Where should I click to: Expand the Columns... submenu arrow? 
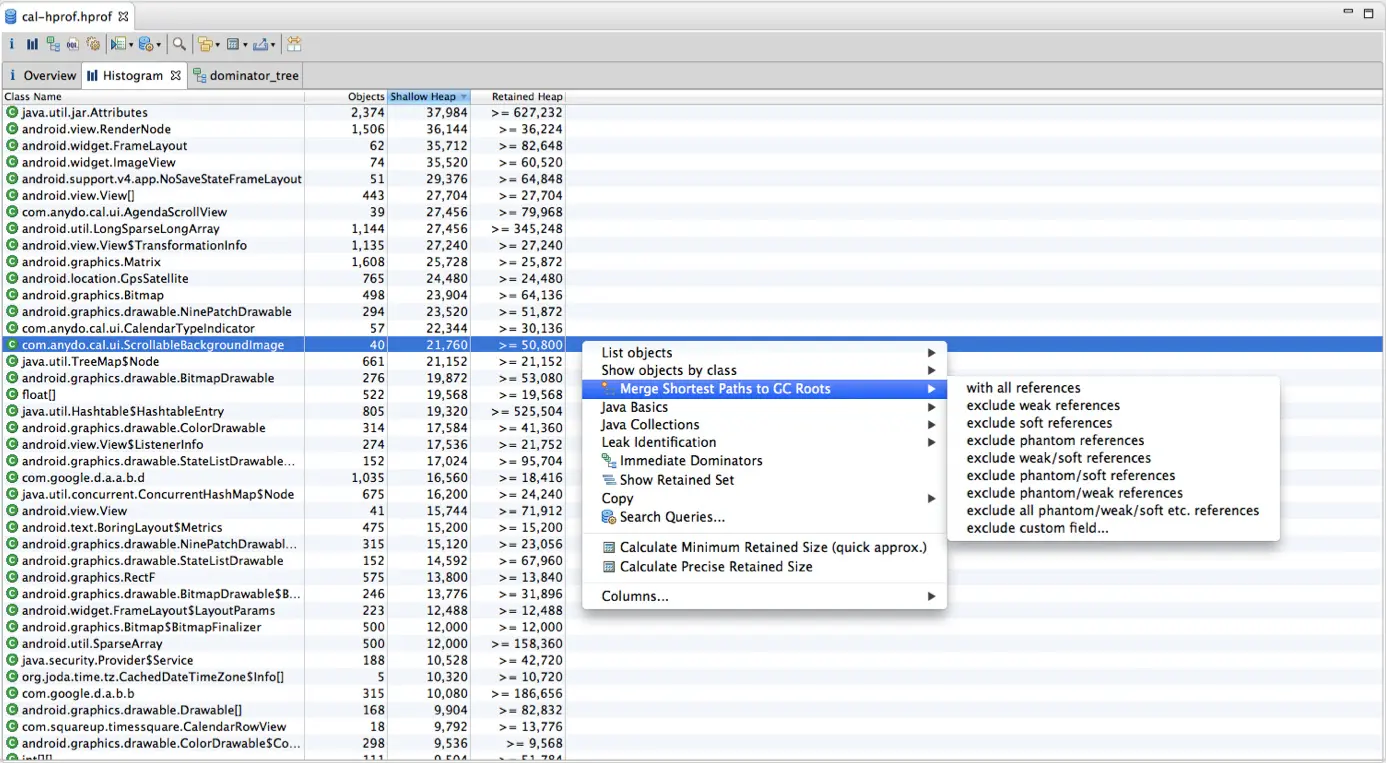tap(931, 596)
